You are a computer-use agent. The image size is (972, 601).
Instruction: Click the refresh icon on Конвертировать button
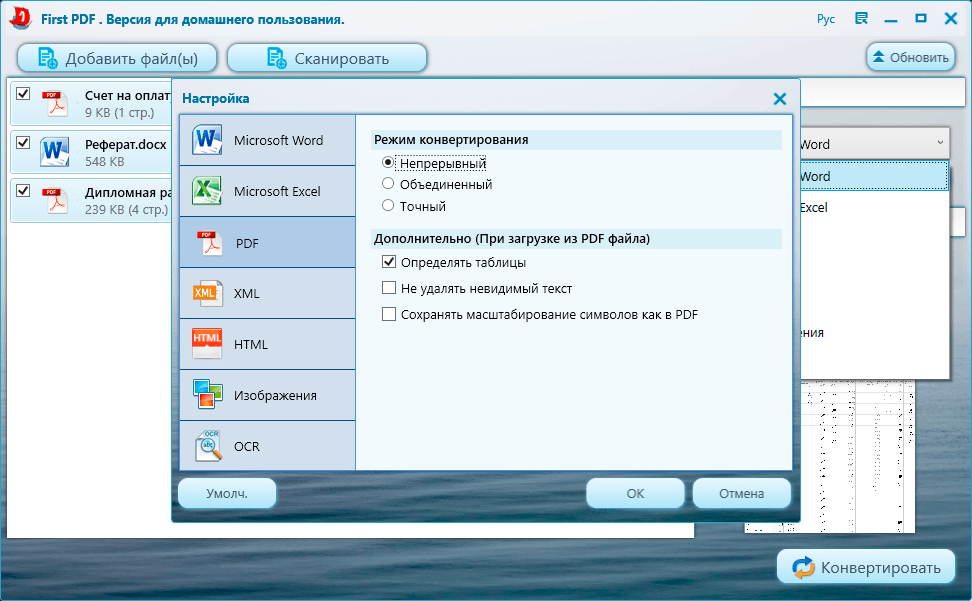coord(803,567)
